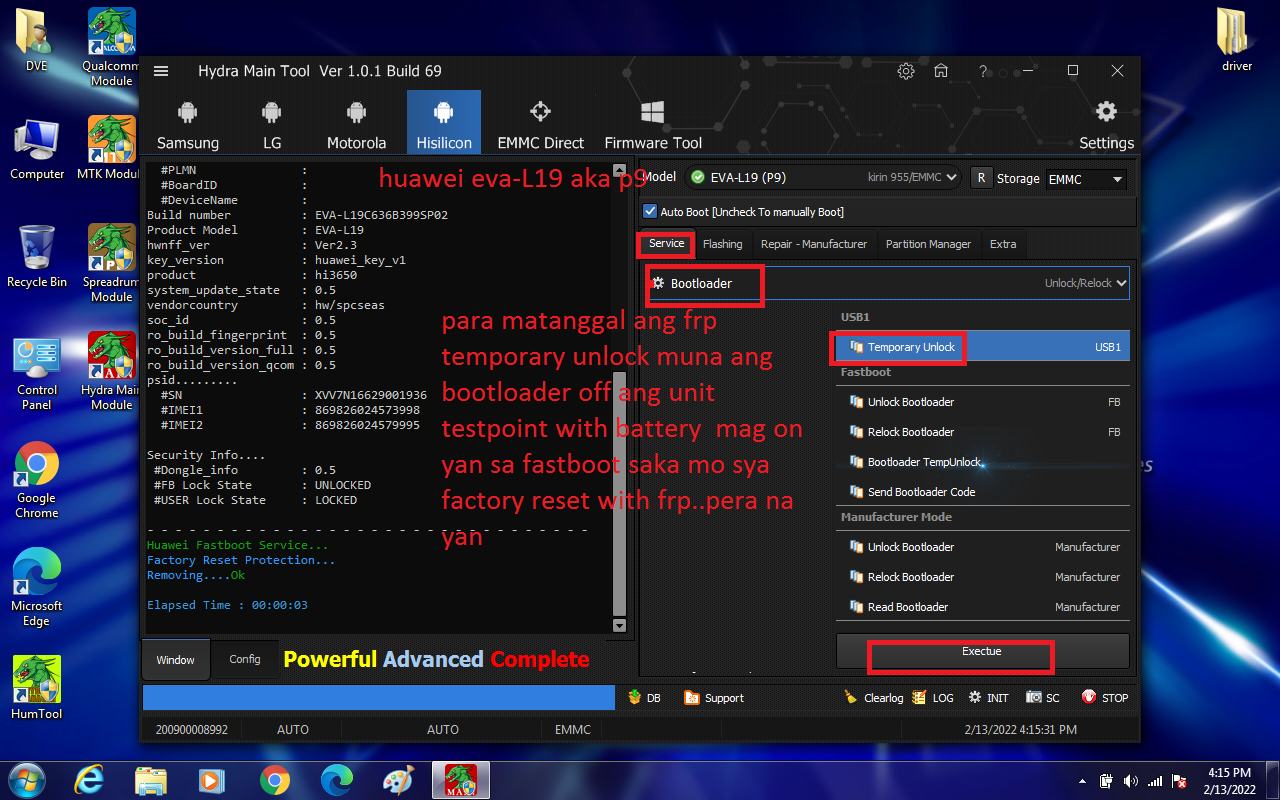This screenshot has width=1280, height=800.
Task: Open the Extra tab
Action: [x=1003, y=244]
